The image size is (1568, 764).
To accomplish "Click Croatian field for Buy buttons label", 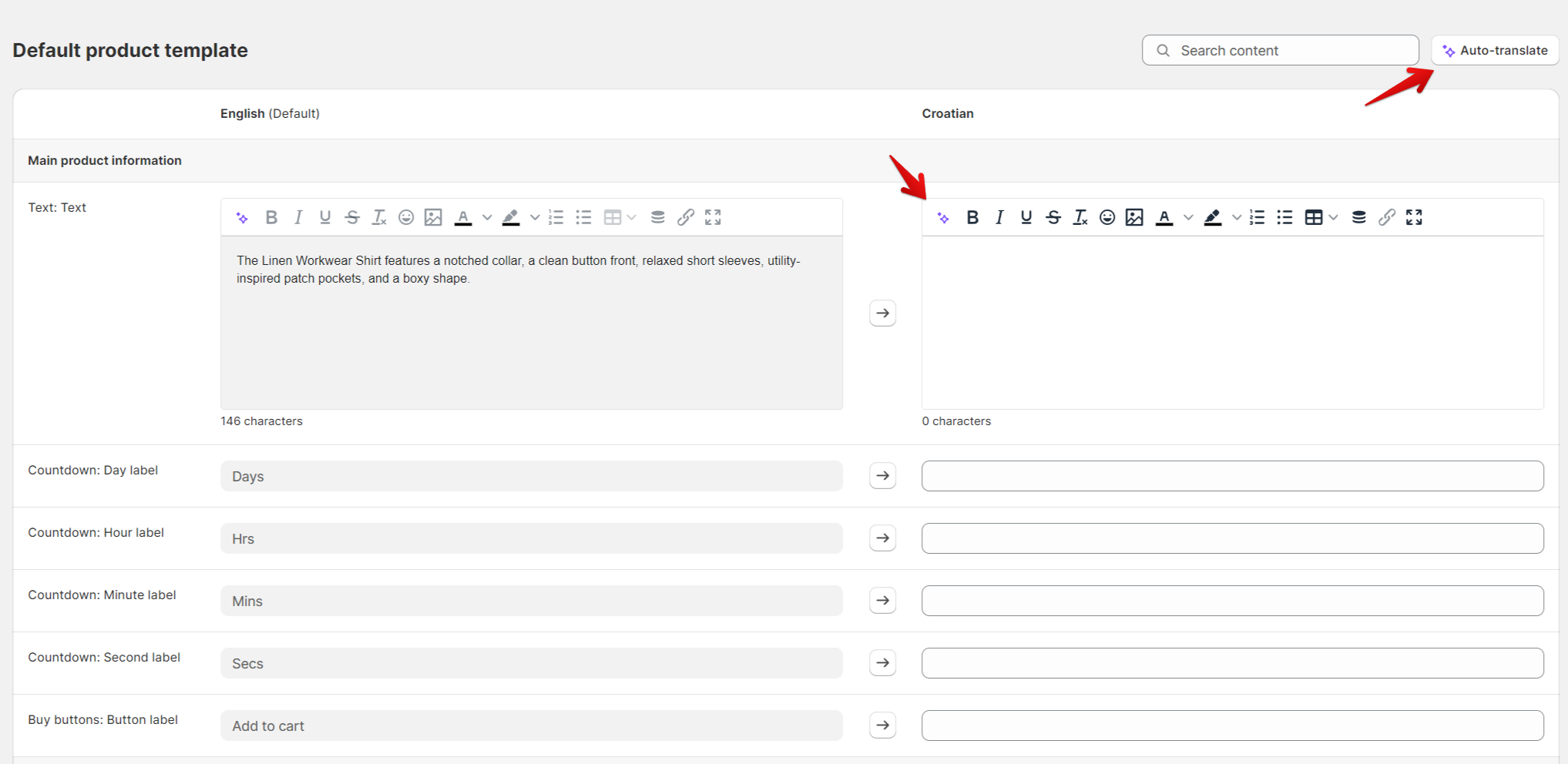I will (1233, 725).
